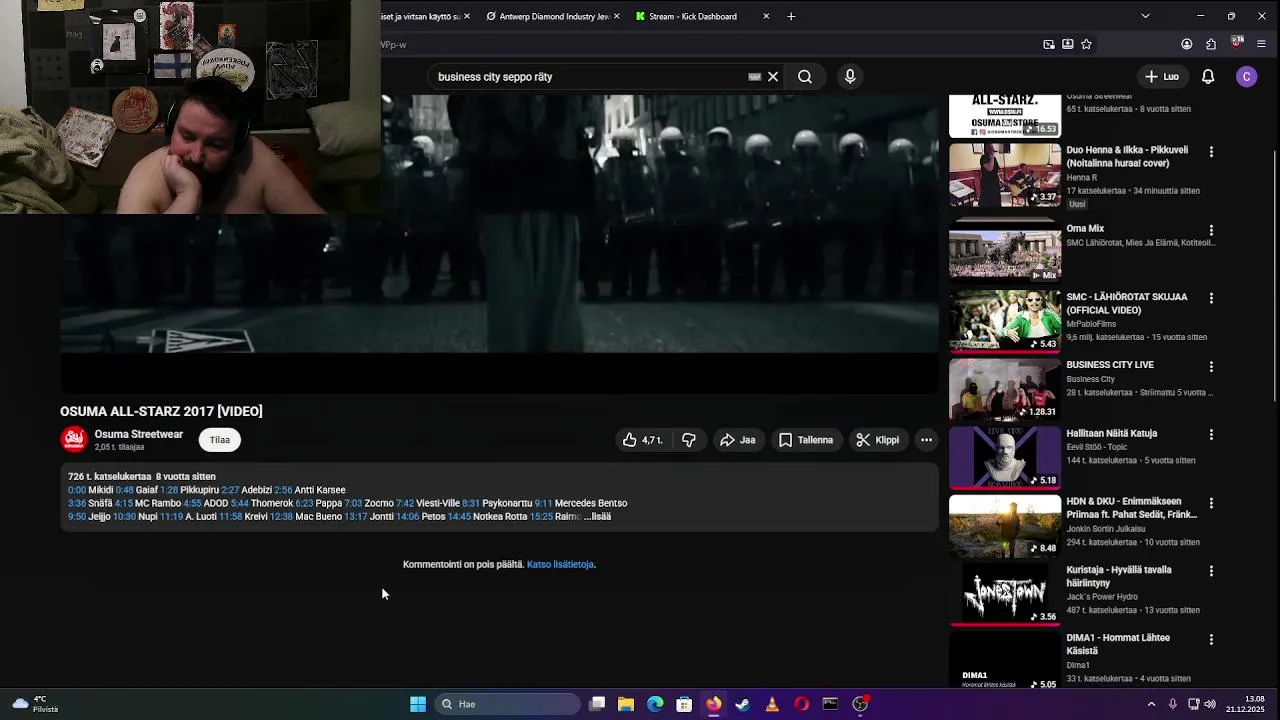Open a new browser tab

[x=791, y=16]
